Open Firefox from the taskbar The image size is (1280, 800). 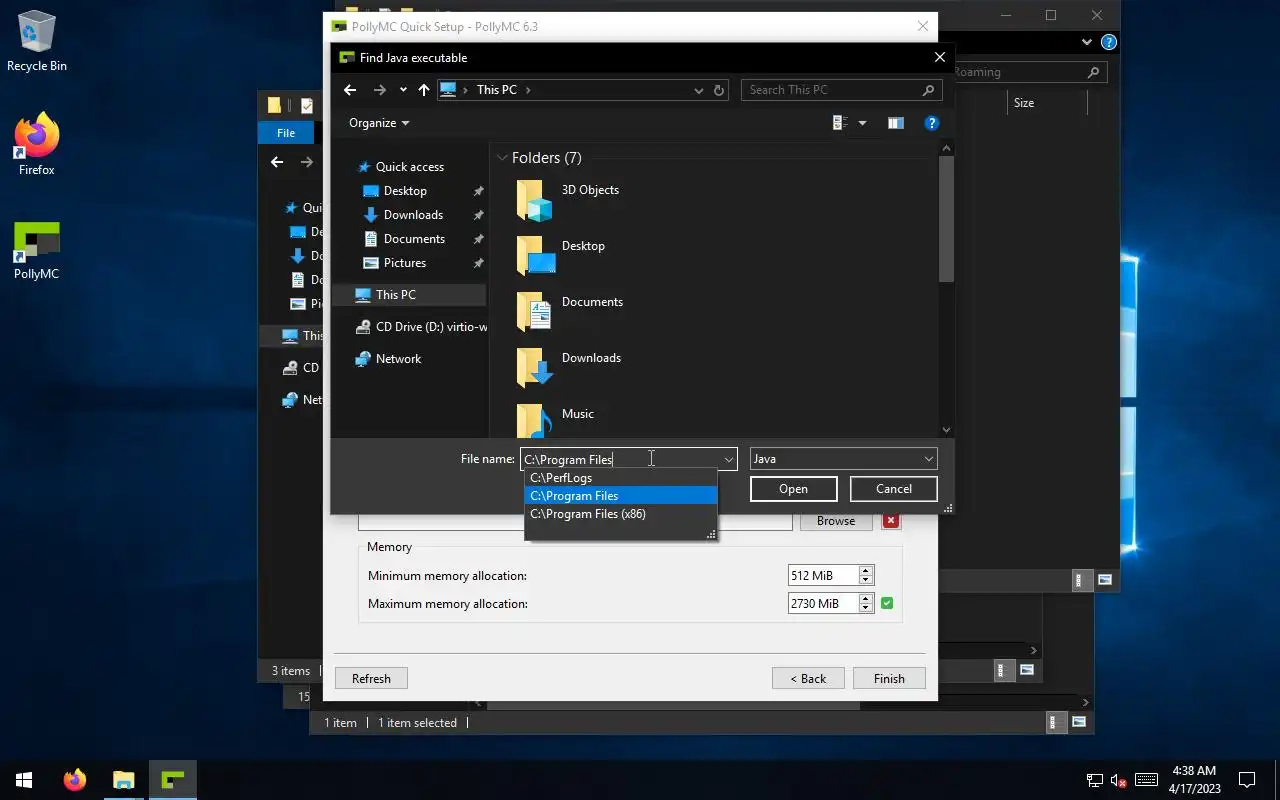[75, 780]
